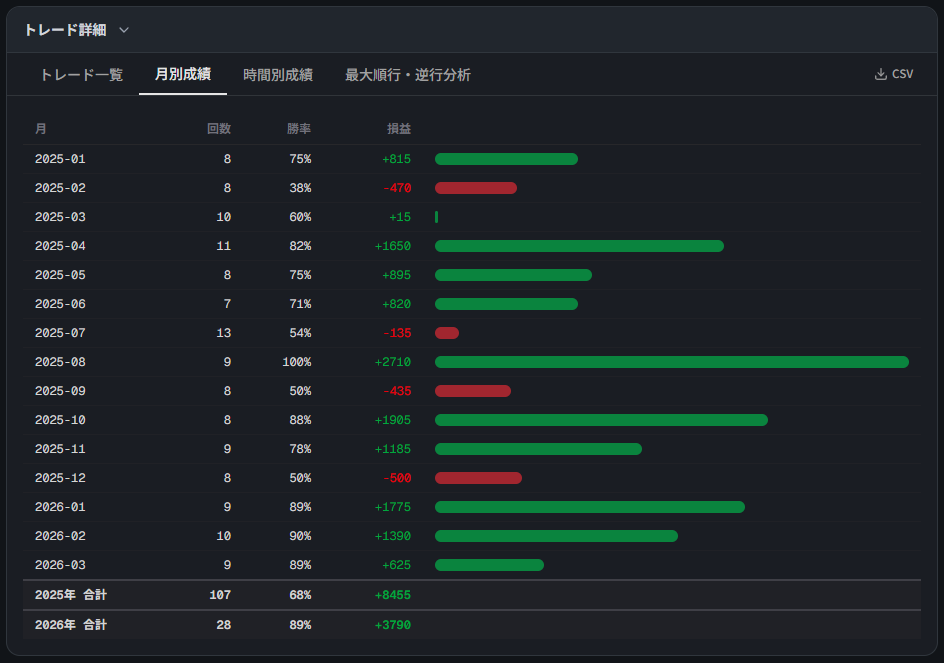
Task: Click the green bar for 2025-04
Action: [x=579, y=246]
